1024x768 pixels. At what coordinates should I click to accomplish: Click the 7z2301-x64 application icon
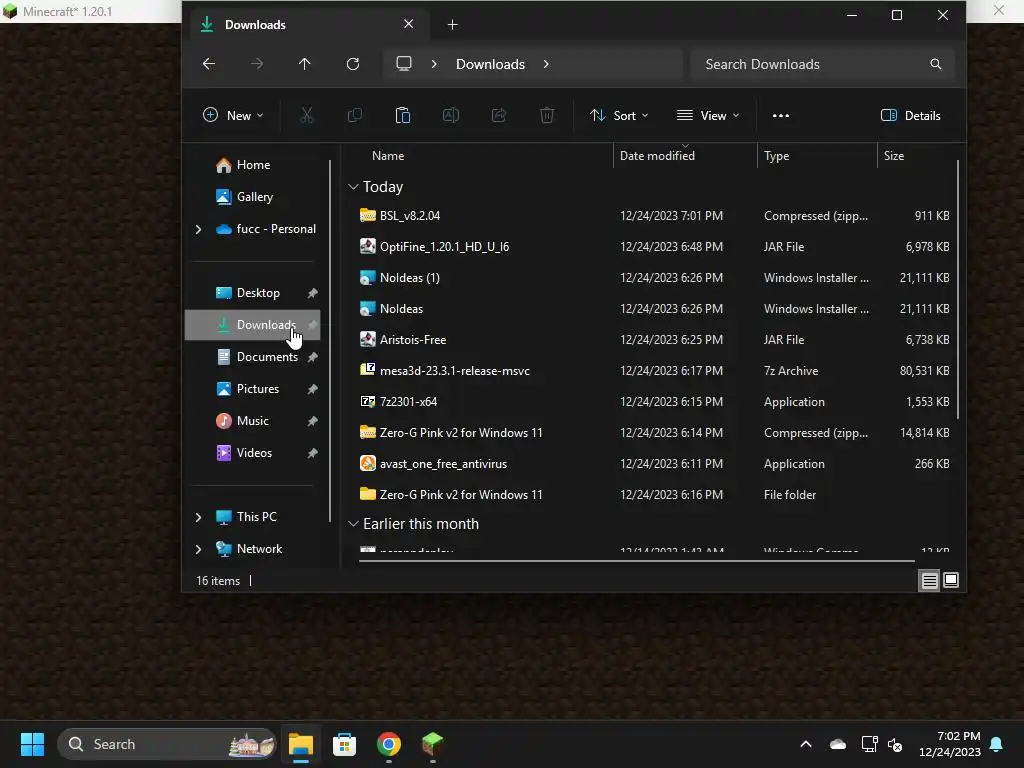pos(368,401)
